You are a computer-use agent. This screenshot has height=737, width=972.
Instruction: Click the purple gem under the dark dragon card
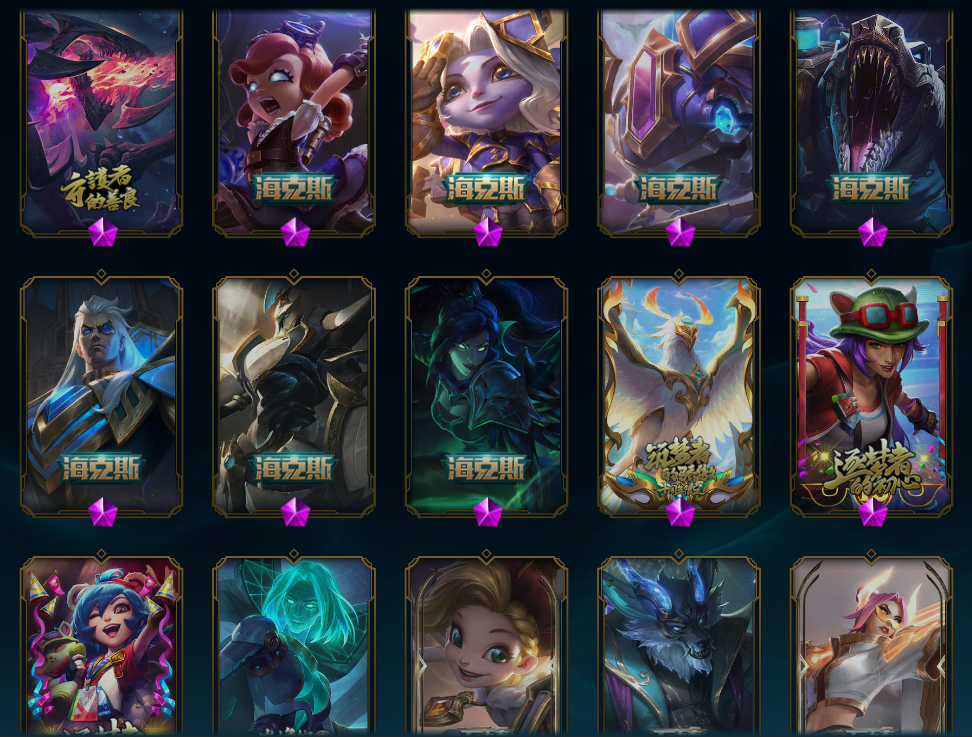click(103, 232)
